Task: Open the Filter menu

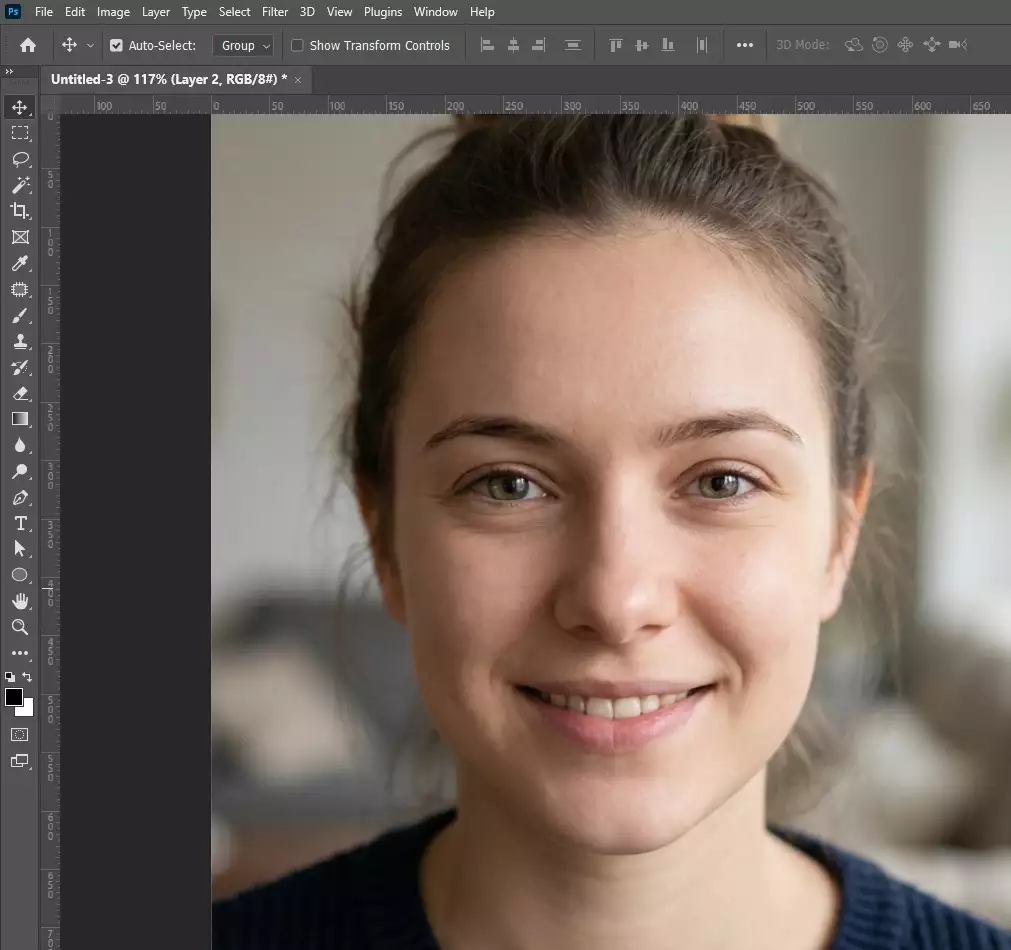Action: coord(275,12)
